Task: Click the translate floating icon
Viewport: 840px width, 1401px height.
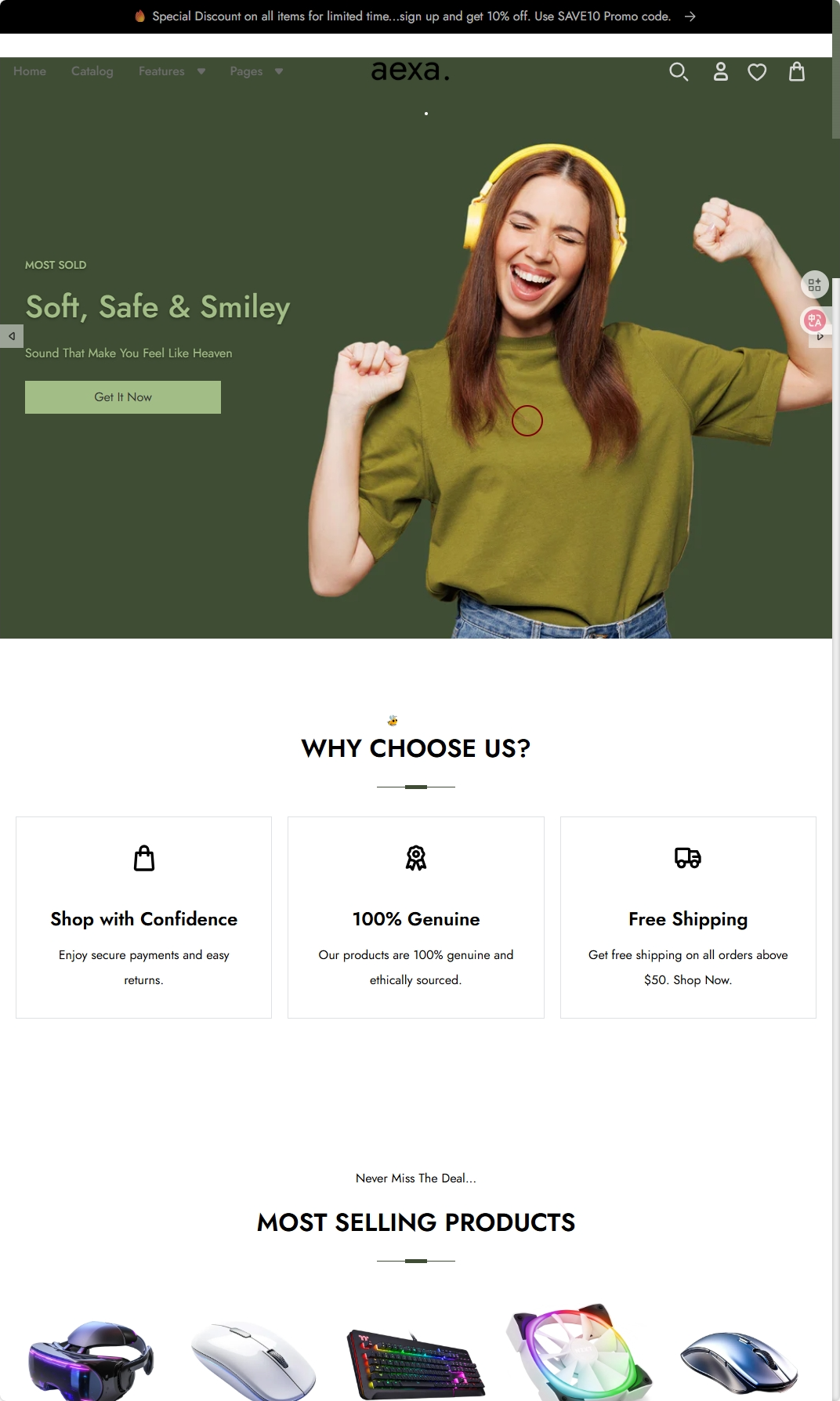Action: [815, 320]
